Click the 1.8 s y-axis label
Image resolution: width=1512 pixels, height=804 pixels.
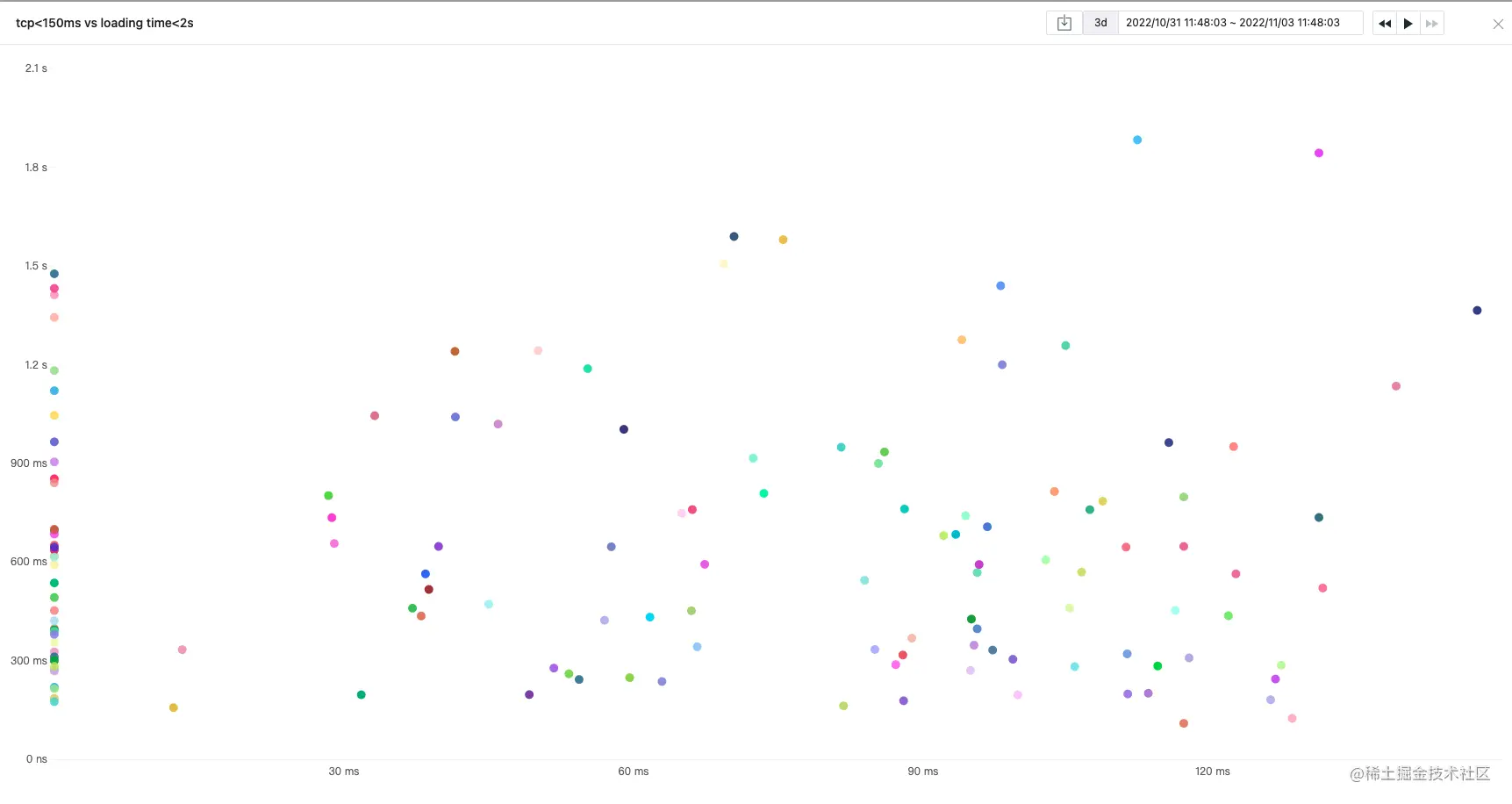tap(36, 168)
